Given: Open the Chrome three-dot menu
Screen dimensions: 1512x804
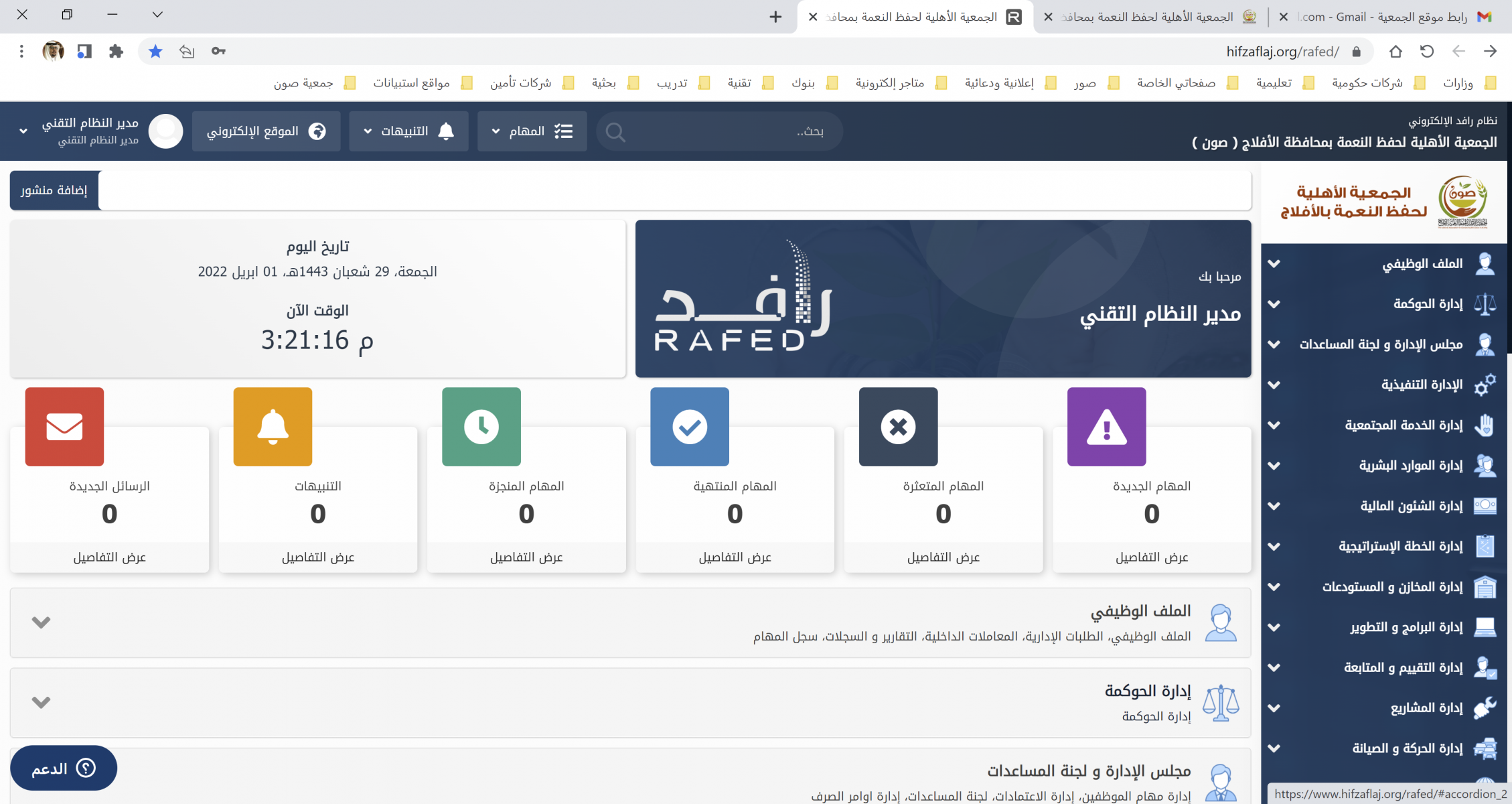Looking at the screenshot, I should (21, 51).
